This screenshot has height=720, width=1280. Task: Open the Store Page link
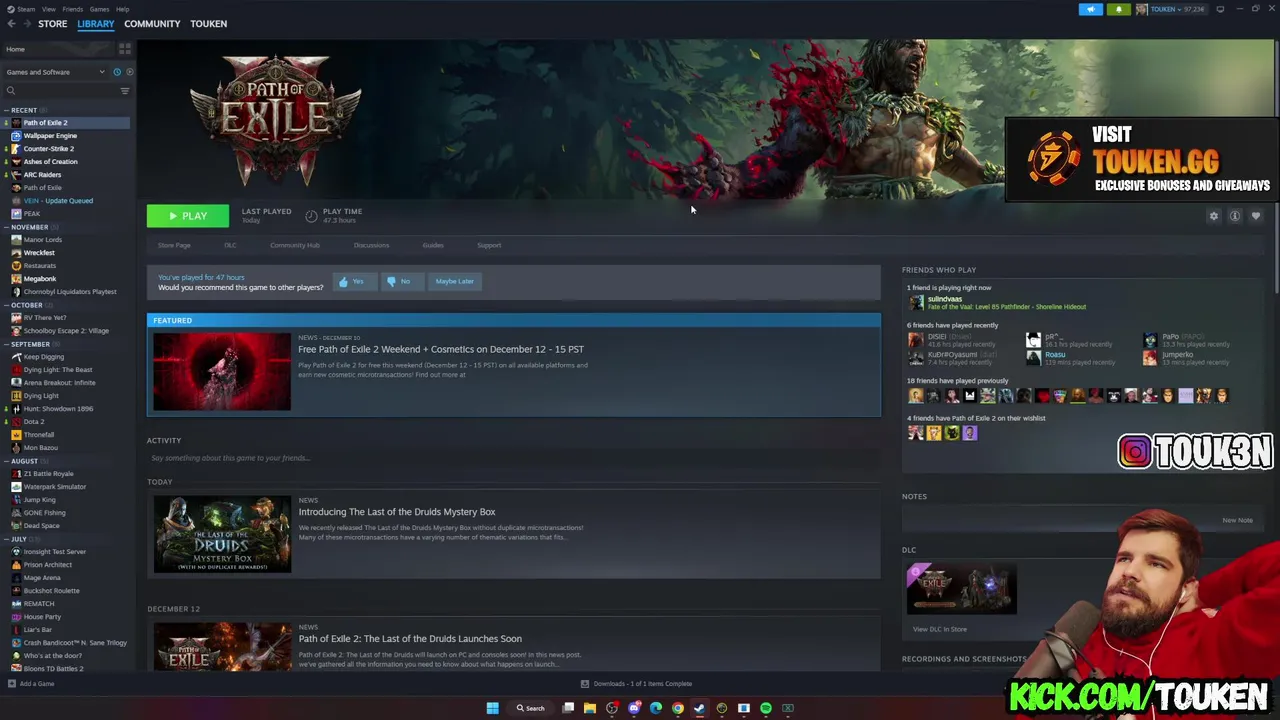click(174, 245)
